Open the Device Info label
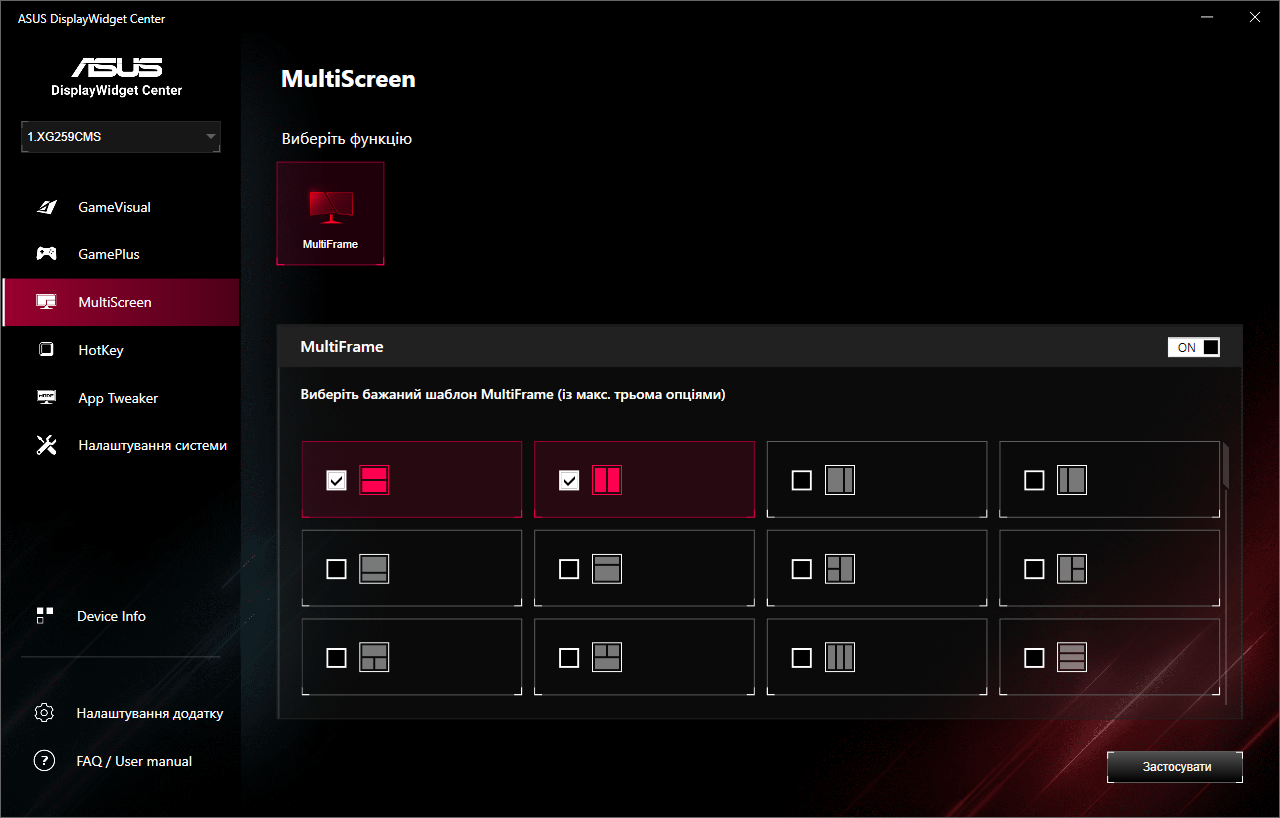Viewport: 1280px width, 818px height. 111,616
